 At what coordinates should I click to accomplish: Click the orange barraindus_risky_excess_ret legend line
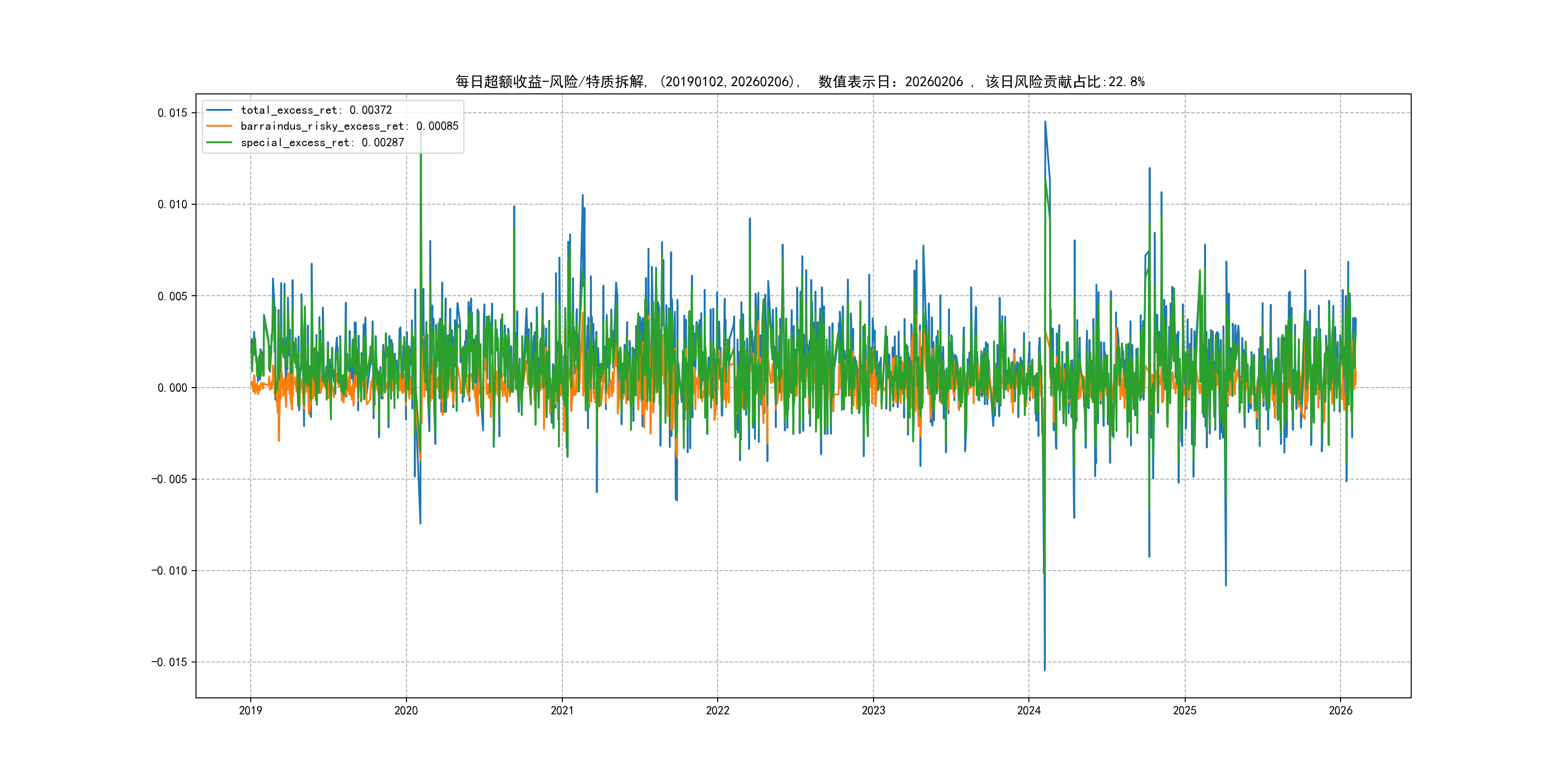pos(219,126)
